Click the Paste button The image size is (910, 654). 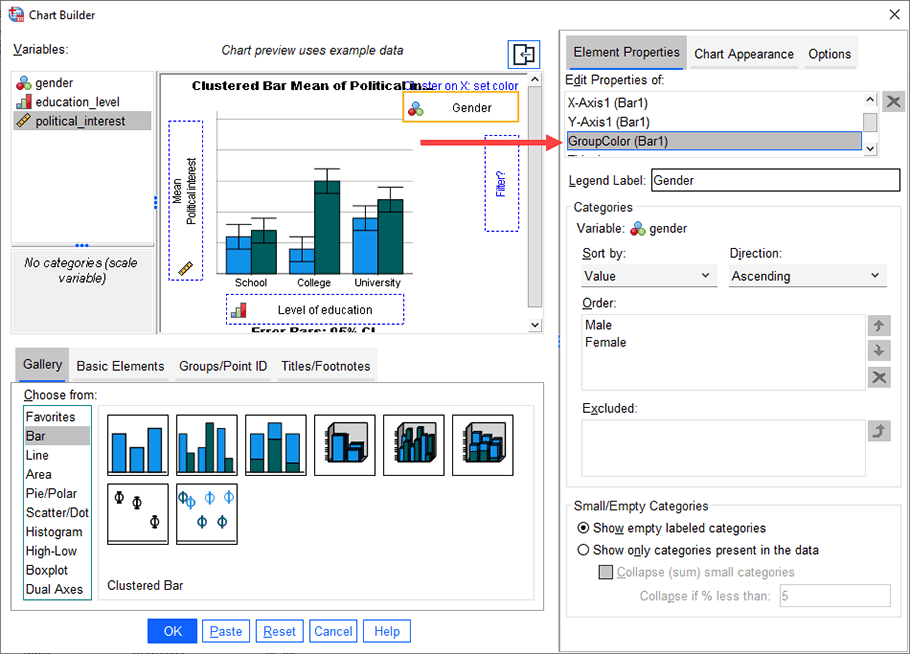click(x=226, y=630)
